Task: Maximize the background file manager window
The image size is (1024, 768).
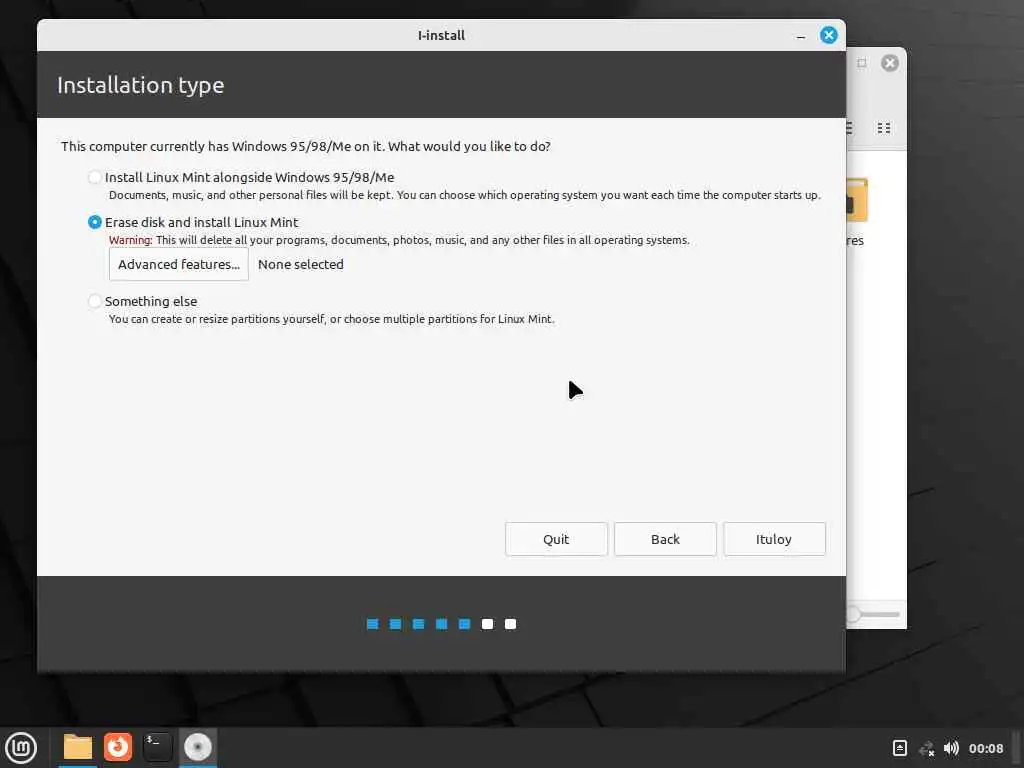Action: pos(862,63)
